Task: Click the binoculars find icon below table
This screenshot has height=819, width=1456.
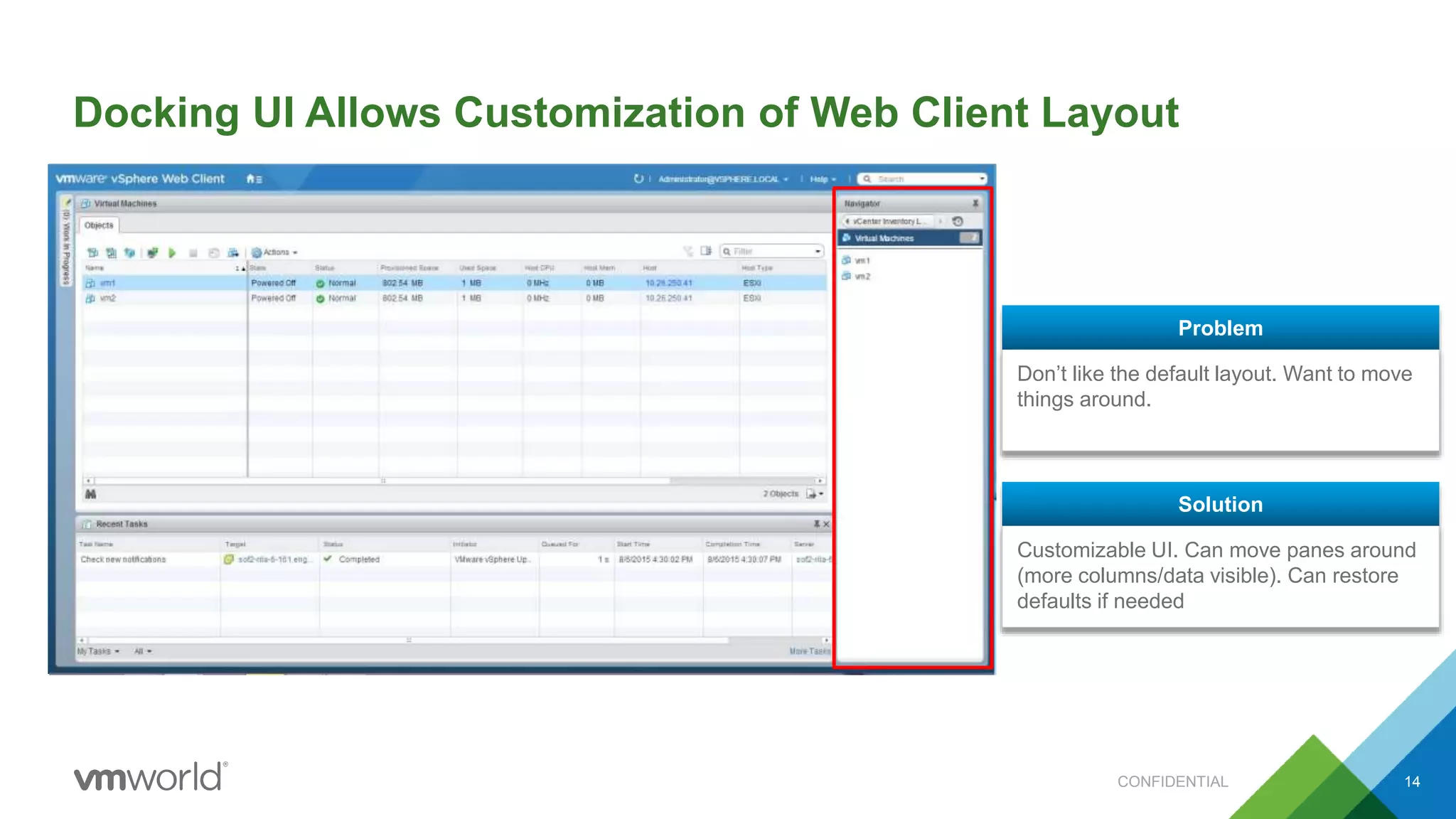Action: pos(91,494)
